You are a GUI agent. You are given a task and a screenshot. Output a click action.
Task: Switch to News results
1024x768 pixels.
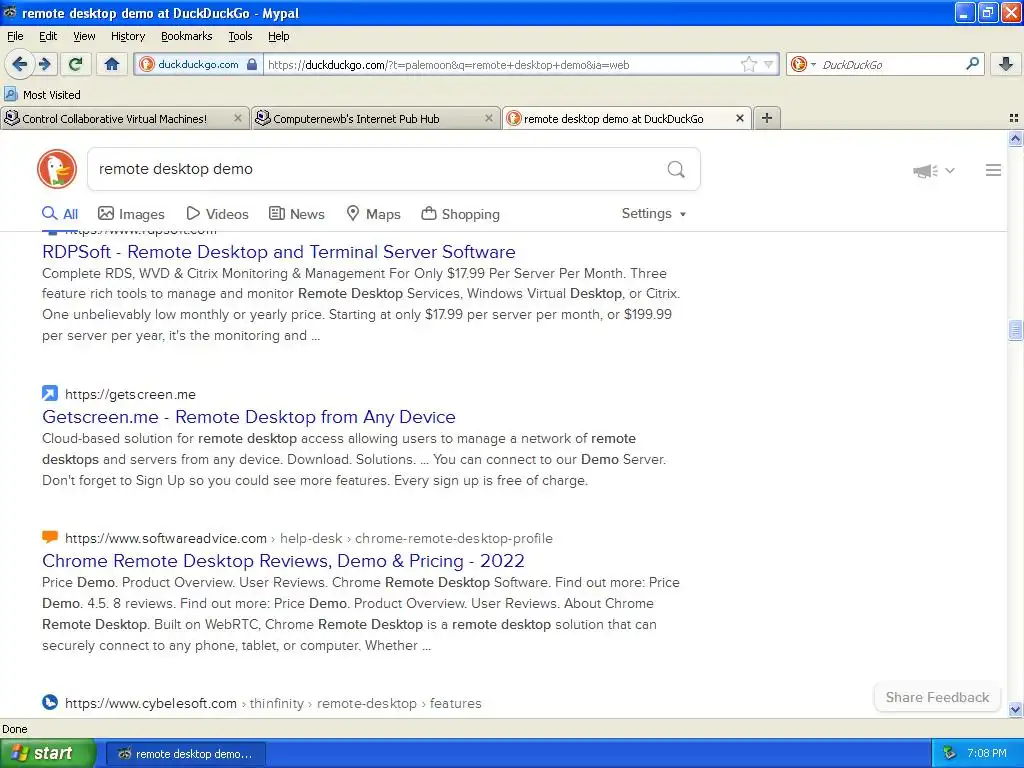click(x=296, y=214)
